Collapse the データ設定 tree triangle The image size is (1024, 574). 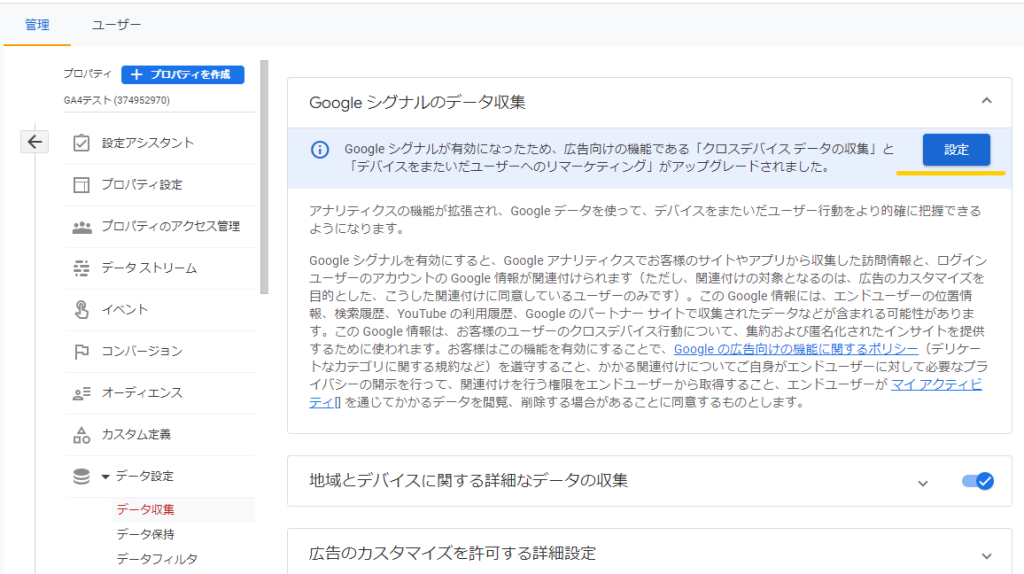click(105, 477)
